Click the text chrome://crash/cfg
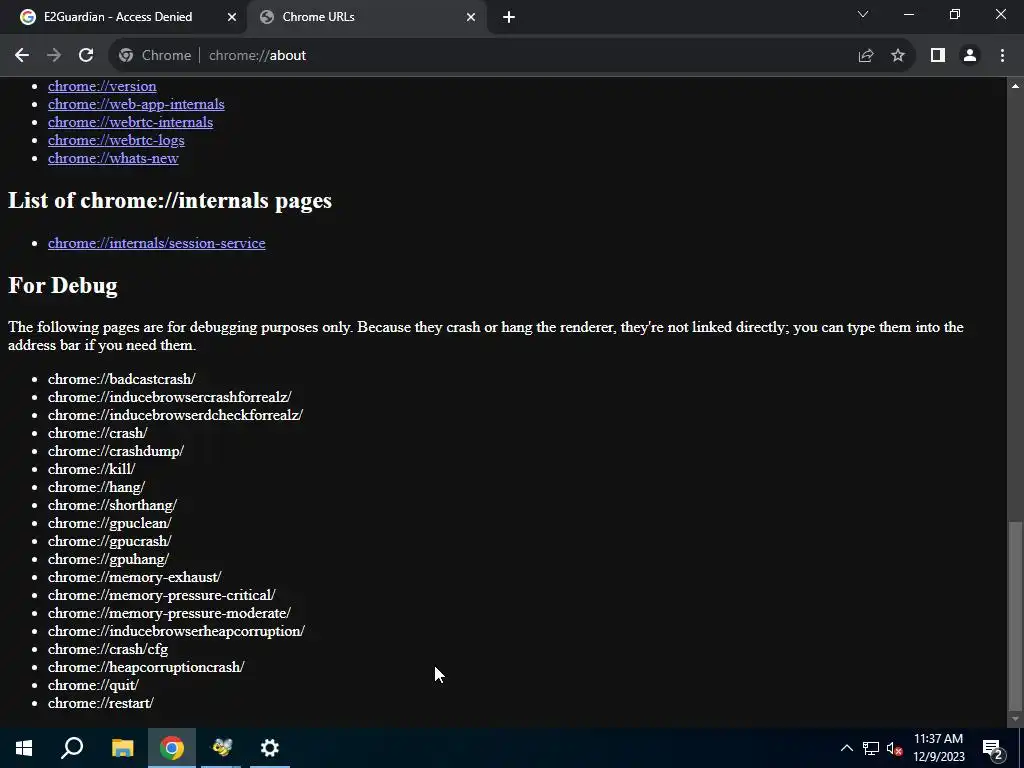This screenshot has width=1024, height=768. pyautogui.click(x=108, y=649)
